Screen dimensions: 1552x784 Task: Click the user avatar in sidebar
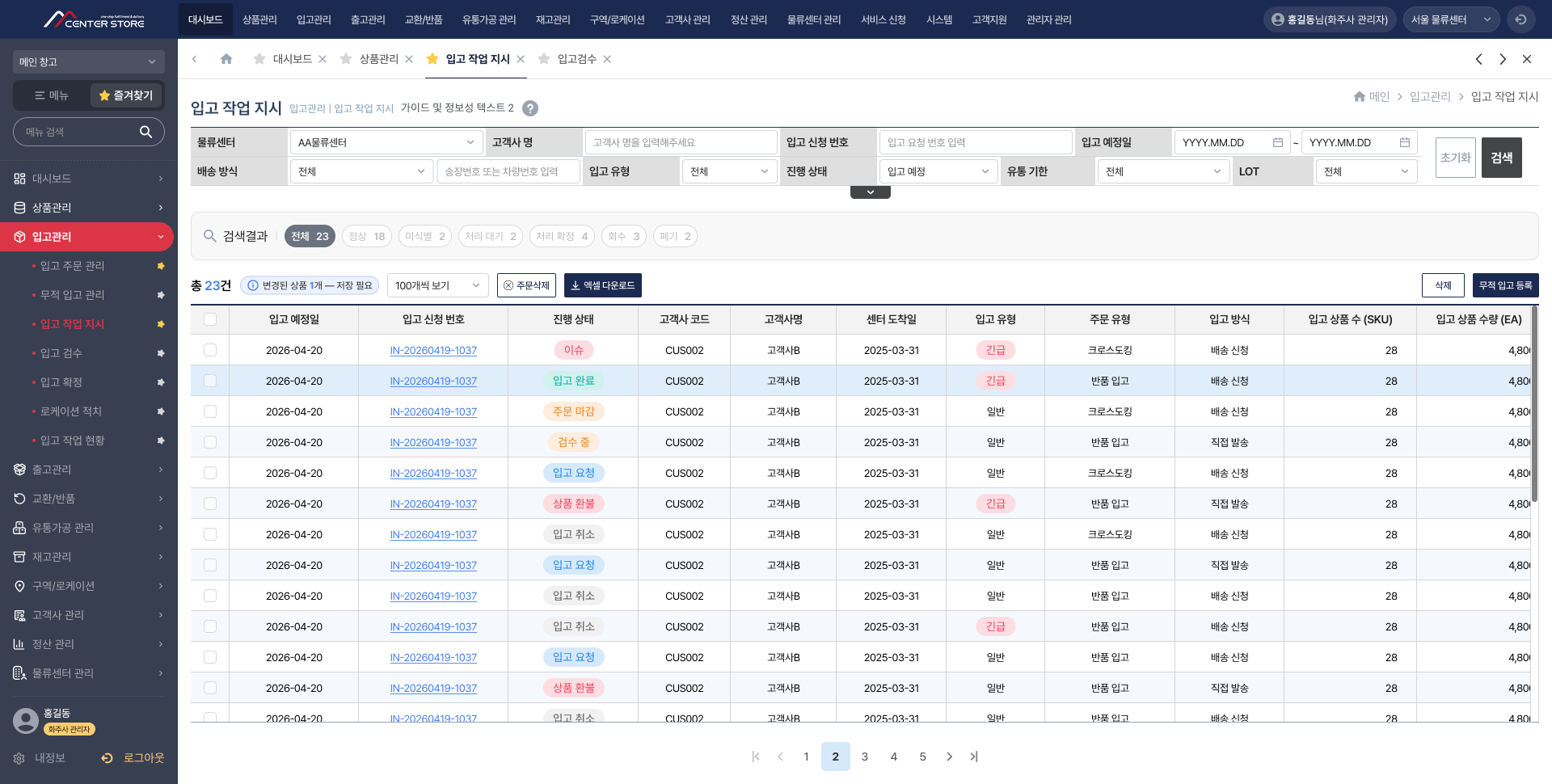coord(26,720)
